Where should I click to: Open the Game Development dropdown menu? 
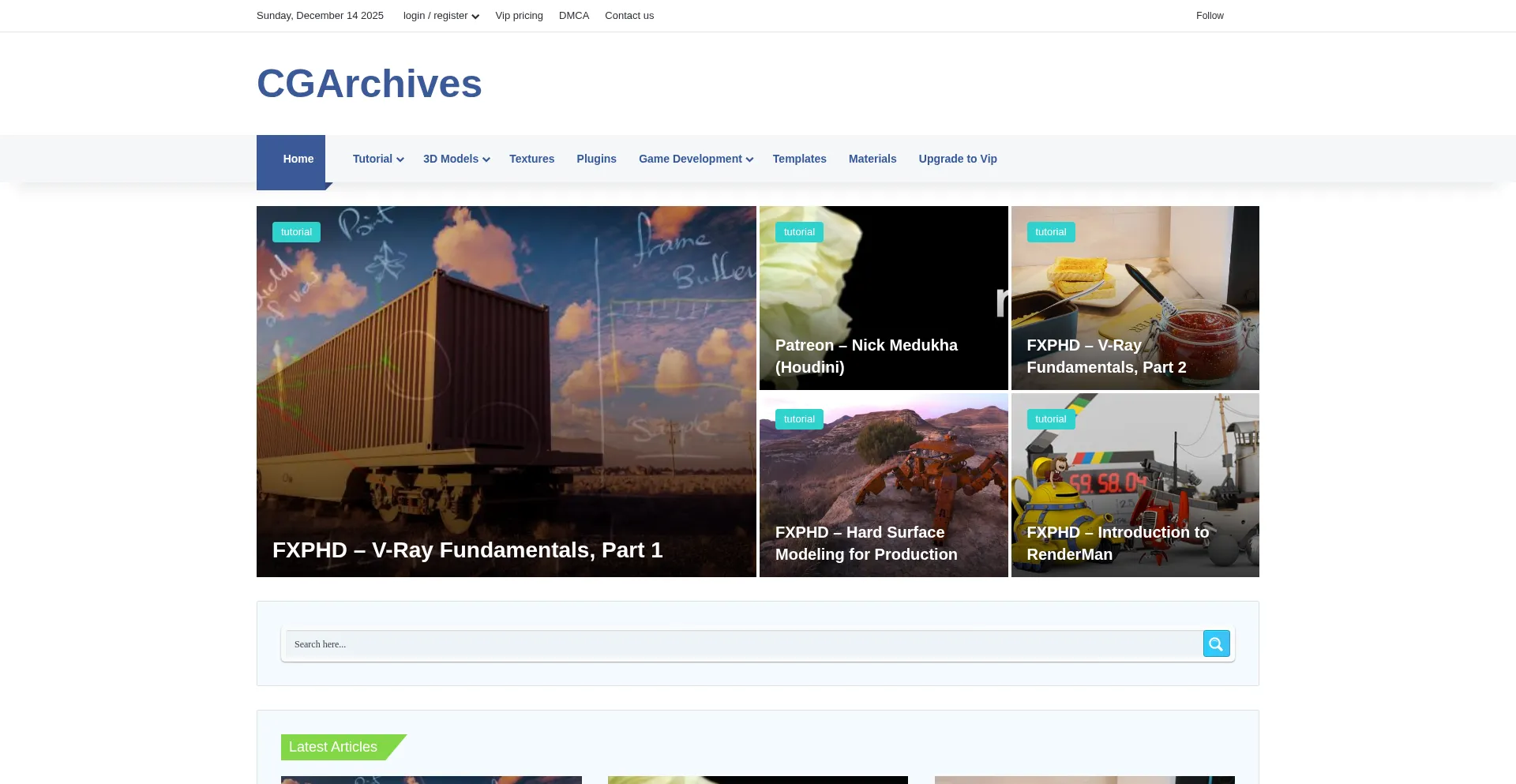691,159
